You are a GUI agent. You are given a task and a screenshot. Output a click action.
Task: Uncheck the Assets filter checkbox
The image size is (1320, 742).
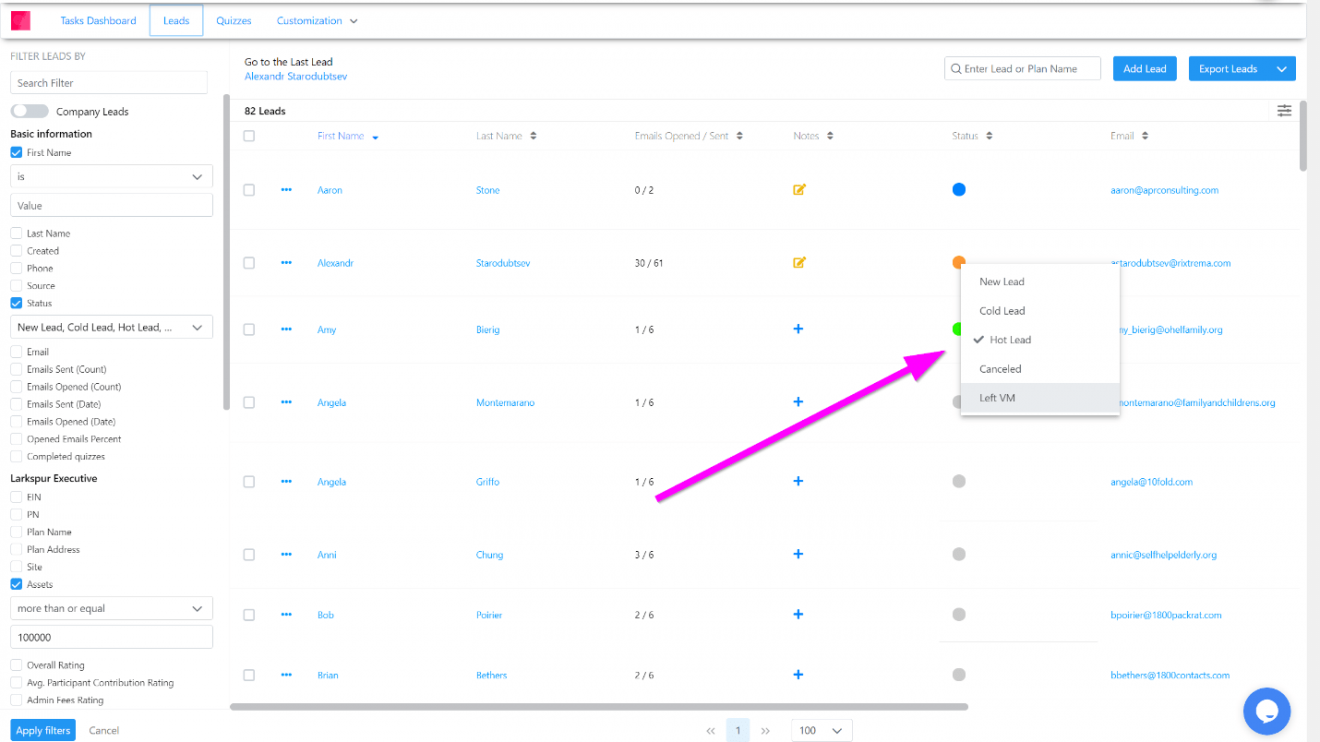pos(16,584)
